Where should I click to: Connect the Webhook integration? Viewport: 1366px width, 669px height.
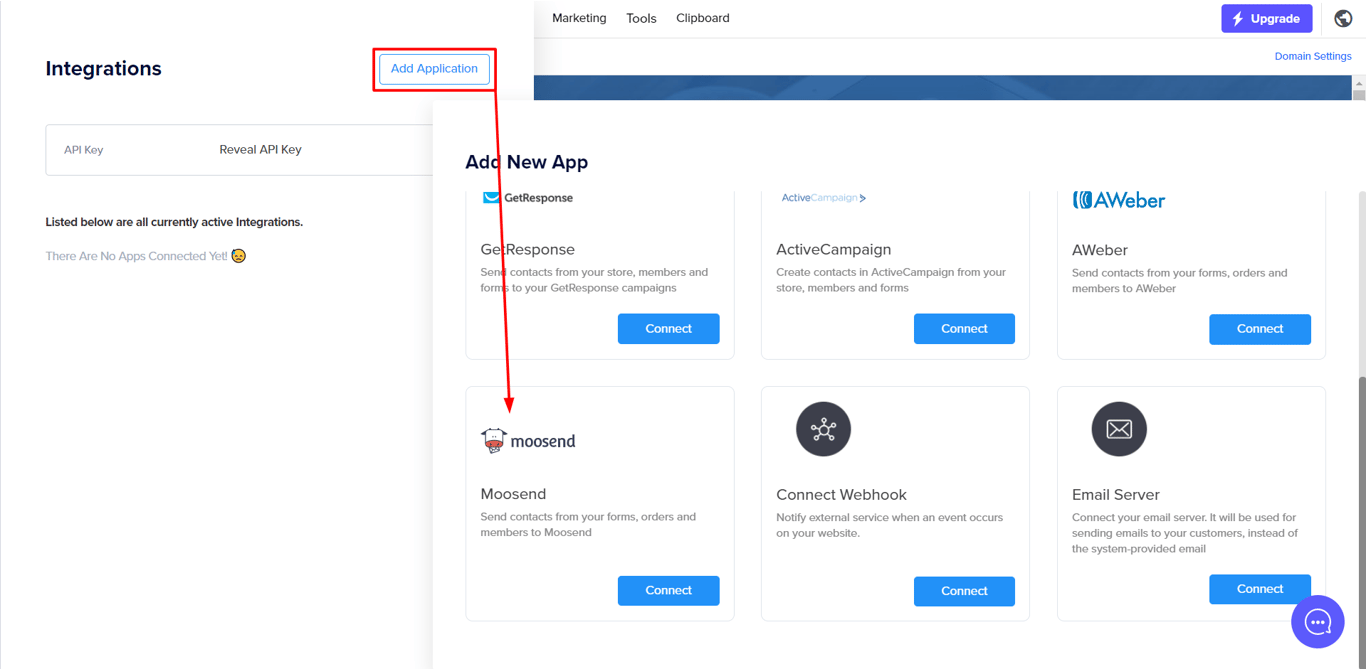[964, 591]
